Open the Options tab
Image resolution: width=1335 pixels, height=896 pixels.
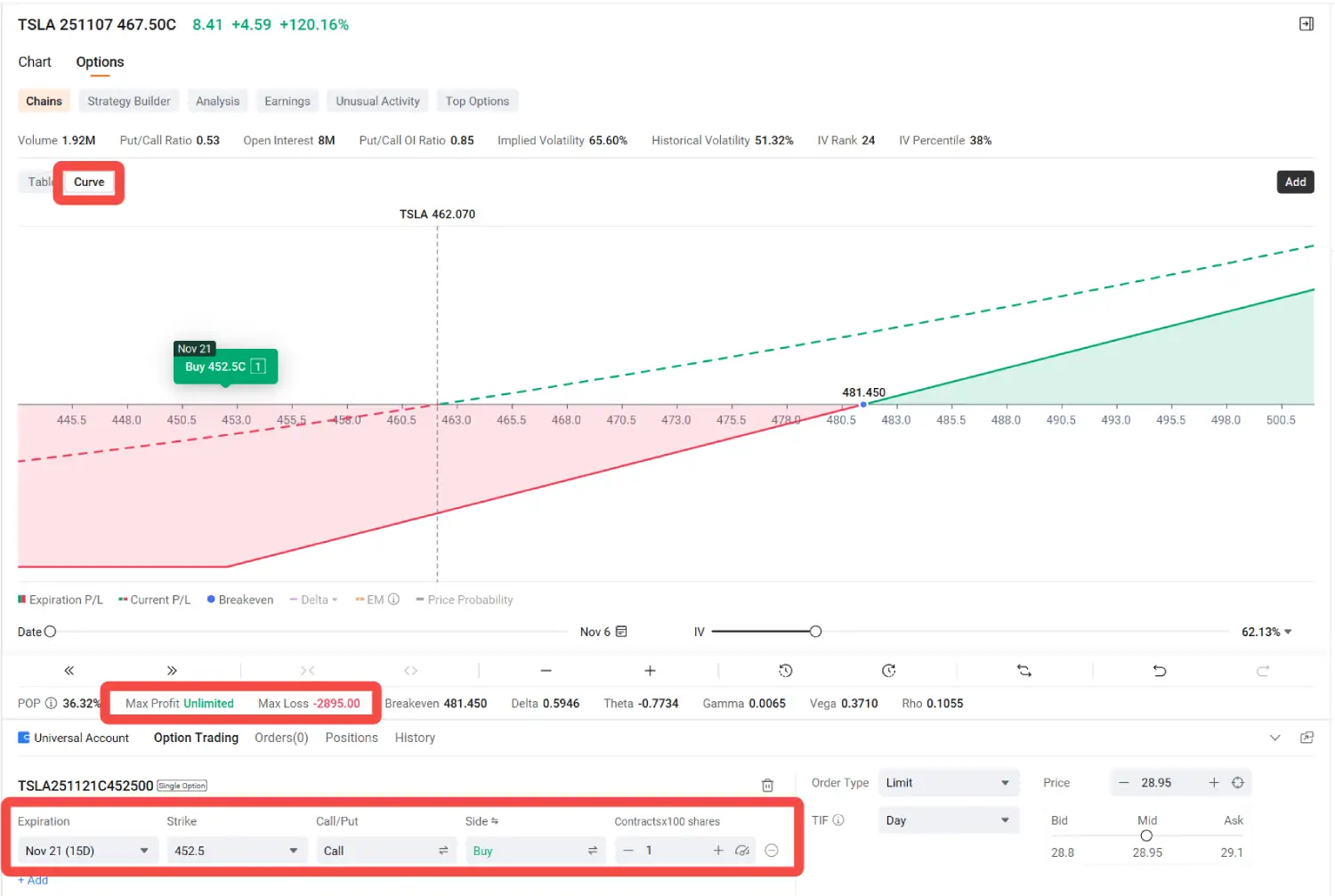coord(100,61)
